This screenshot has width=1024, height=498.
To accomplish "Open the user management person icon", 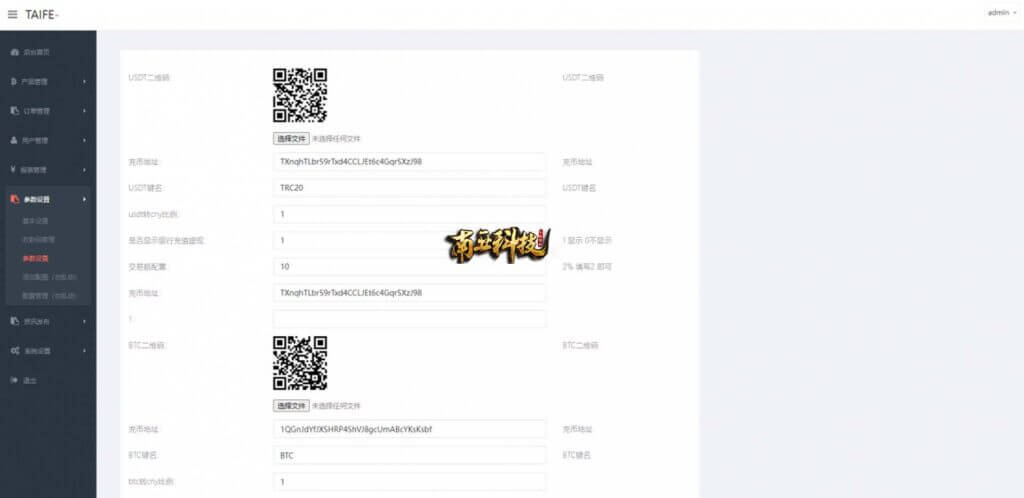I will coord(14,140).
